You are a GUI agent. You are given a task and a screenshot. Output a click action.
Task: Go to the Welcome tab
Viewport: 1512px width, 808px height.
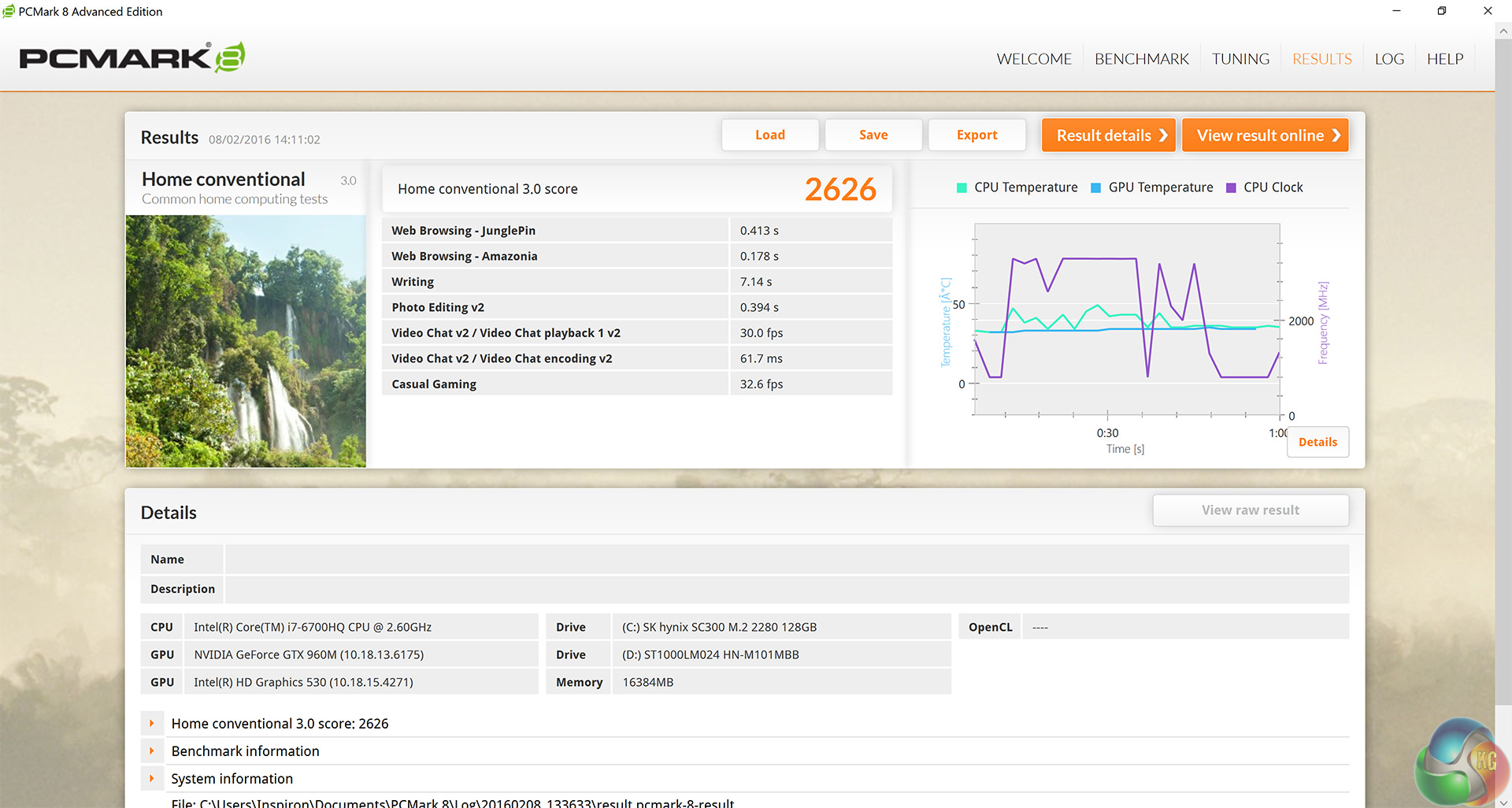[x=1033, y=59]
